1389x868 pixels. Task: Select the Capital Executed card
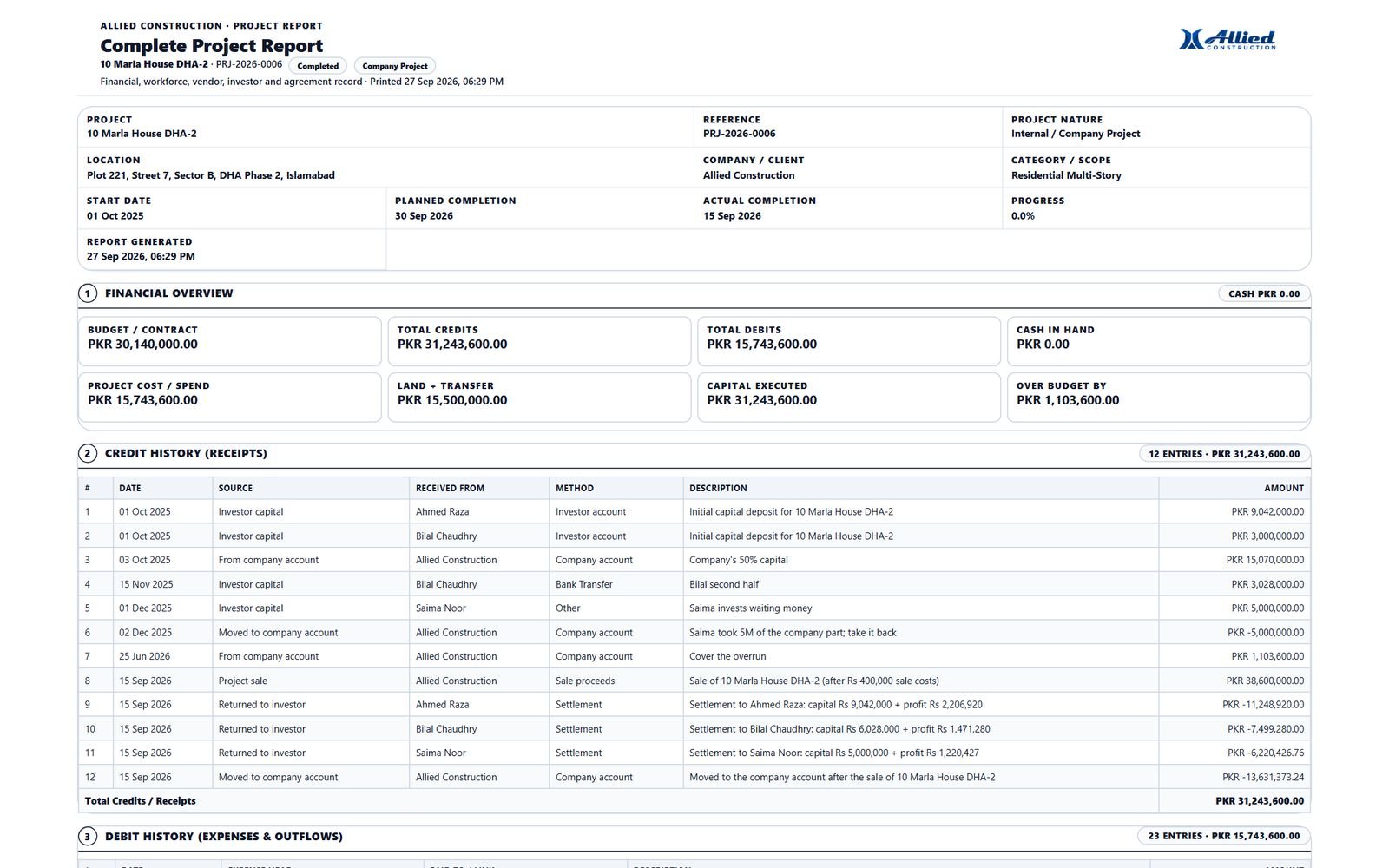(x=849, y=398)
